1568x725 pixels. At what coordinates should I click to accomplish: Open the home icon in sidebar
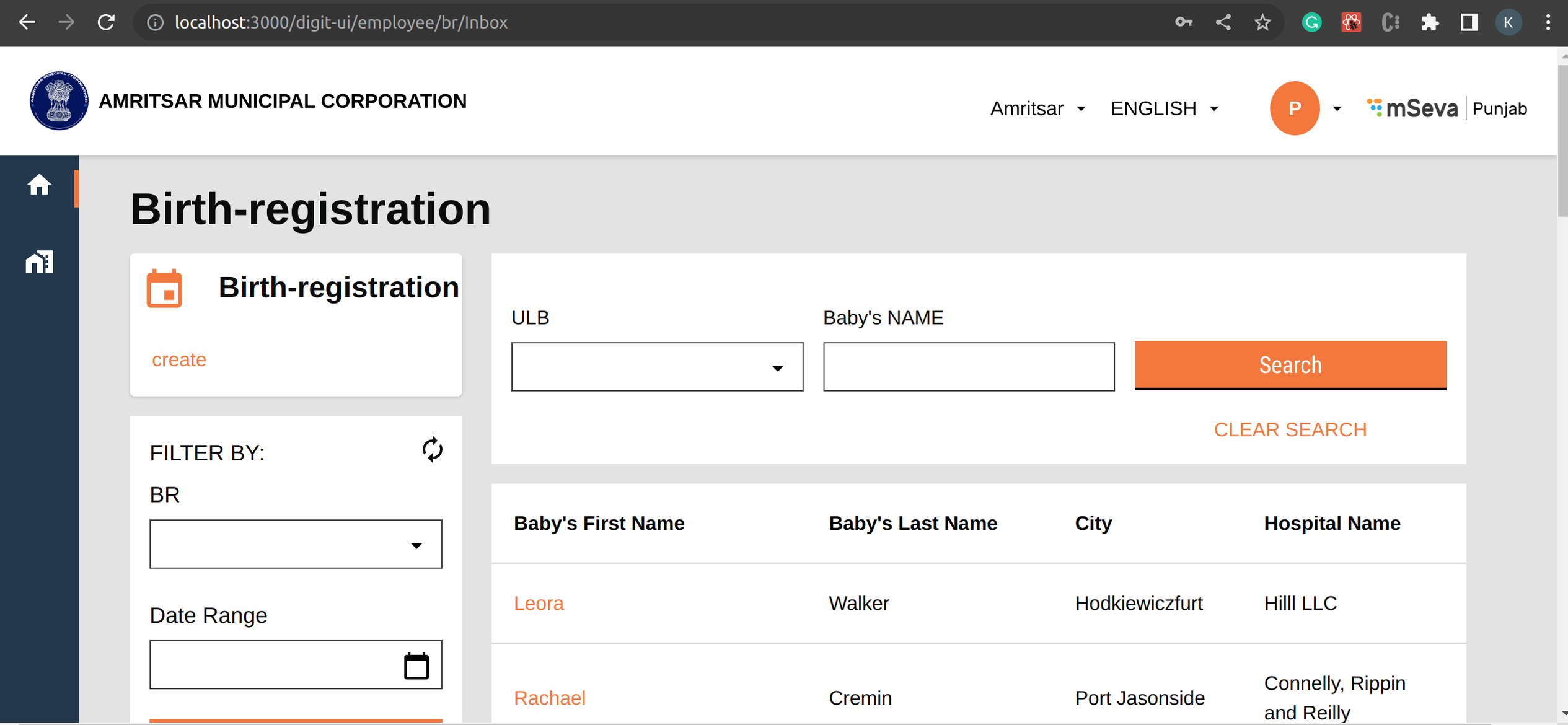[39, 184]
